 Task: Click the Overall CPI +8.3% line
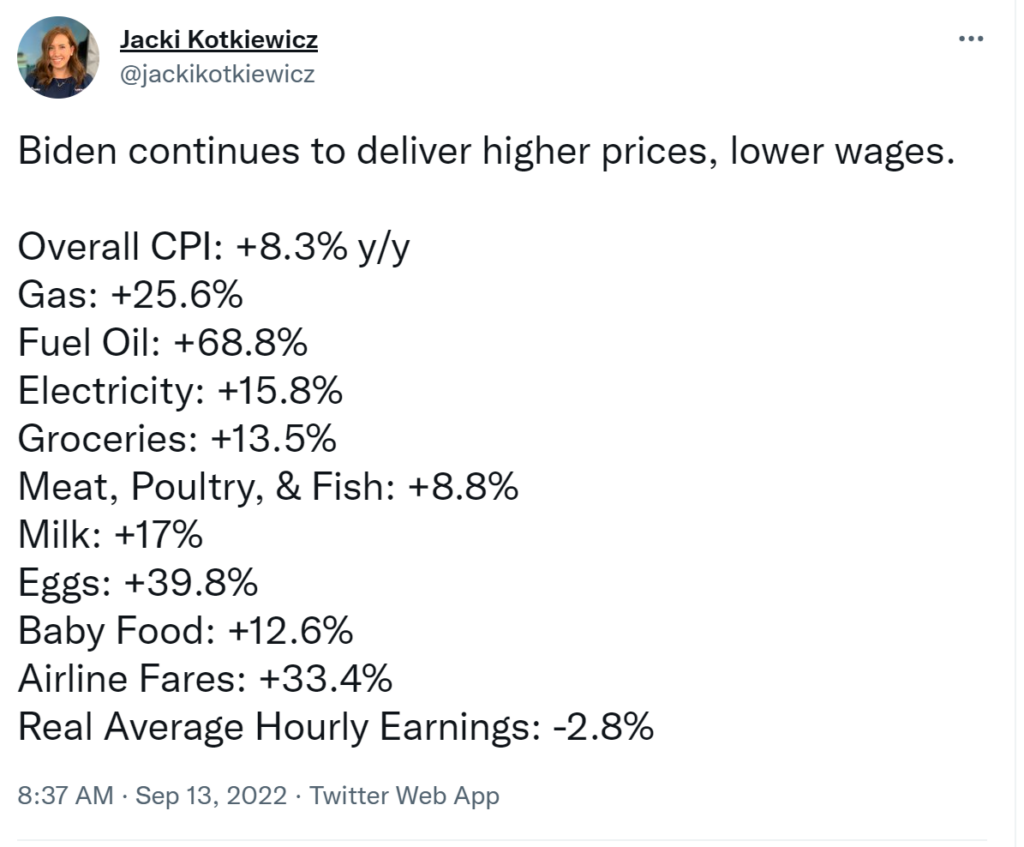tap(214, 246)
